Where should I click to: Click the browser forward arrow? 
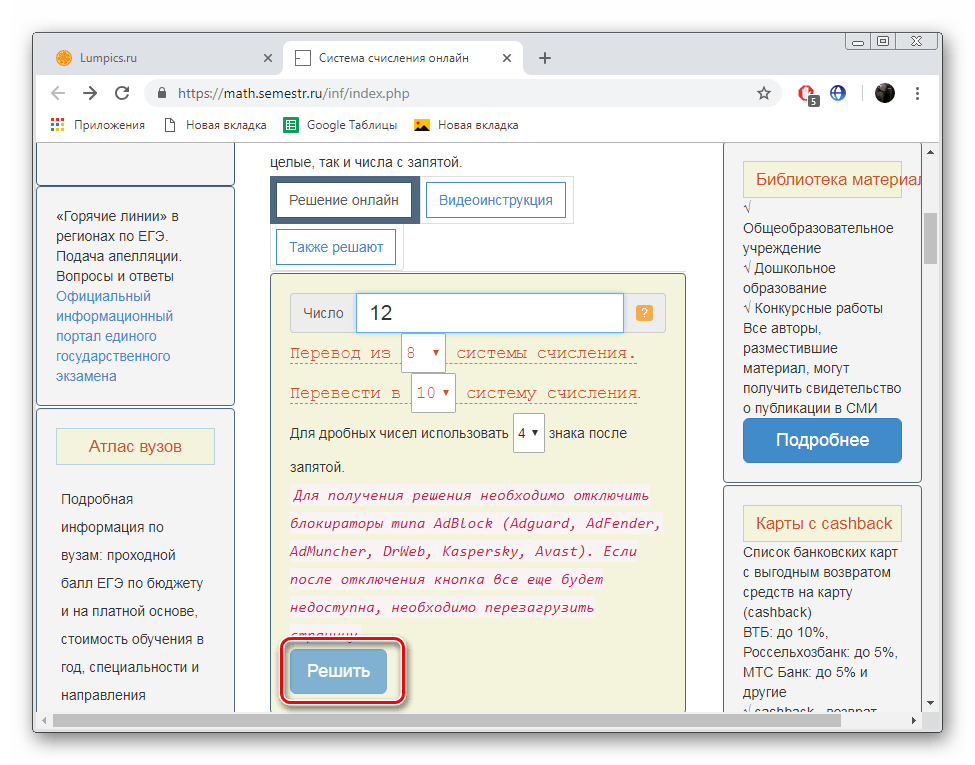(x=90, y=93)
